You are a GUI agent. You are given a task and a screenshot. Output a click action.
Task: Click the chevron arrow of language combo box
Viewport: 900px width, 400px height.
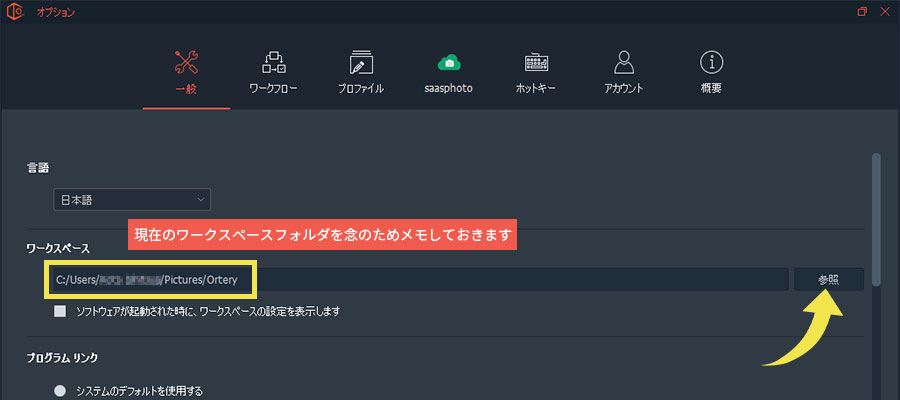point(201,200)
